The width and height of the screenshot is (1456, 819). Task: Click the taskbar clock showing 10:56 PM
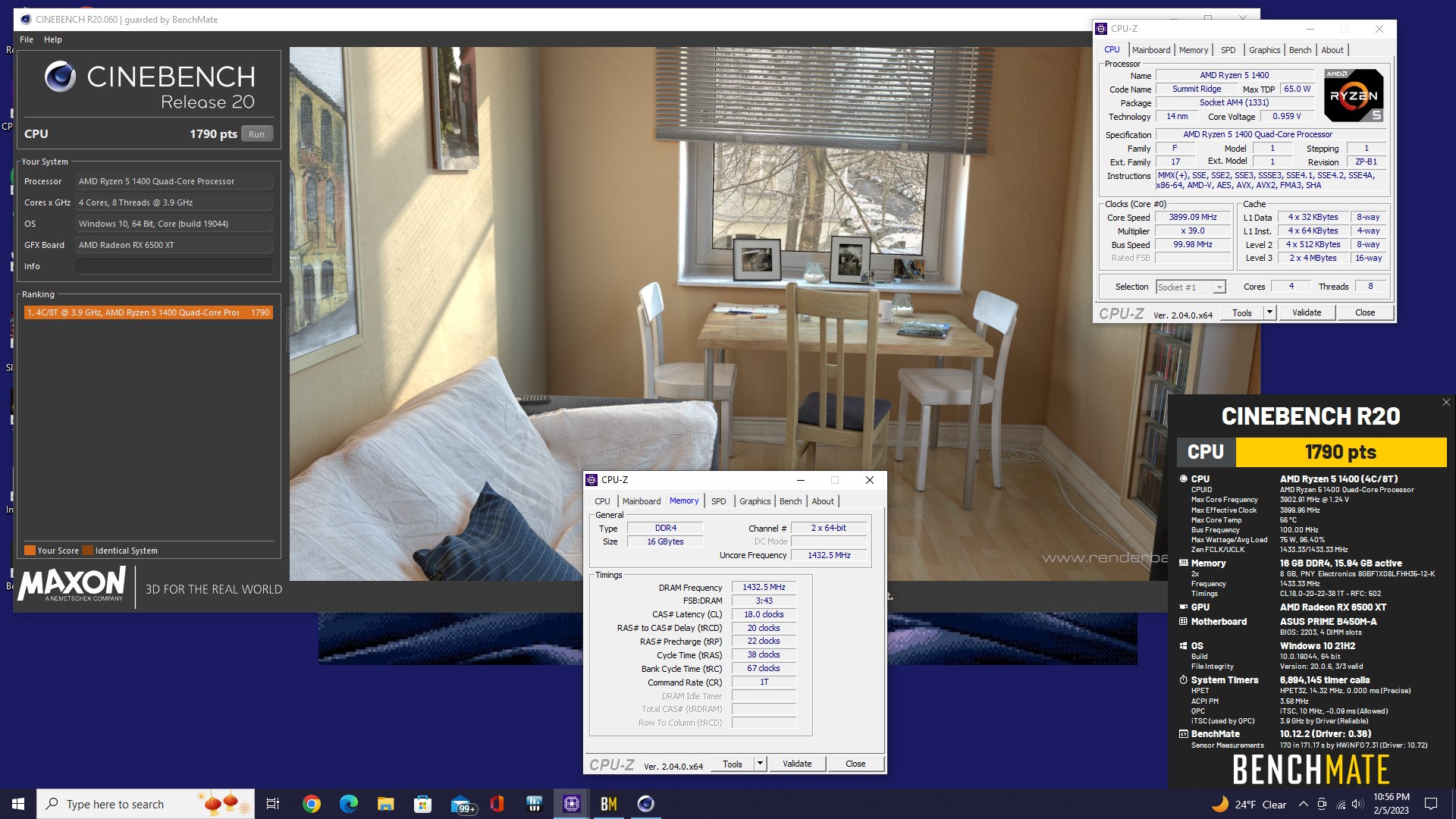[1391, 804]
